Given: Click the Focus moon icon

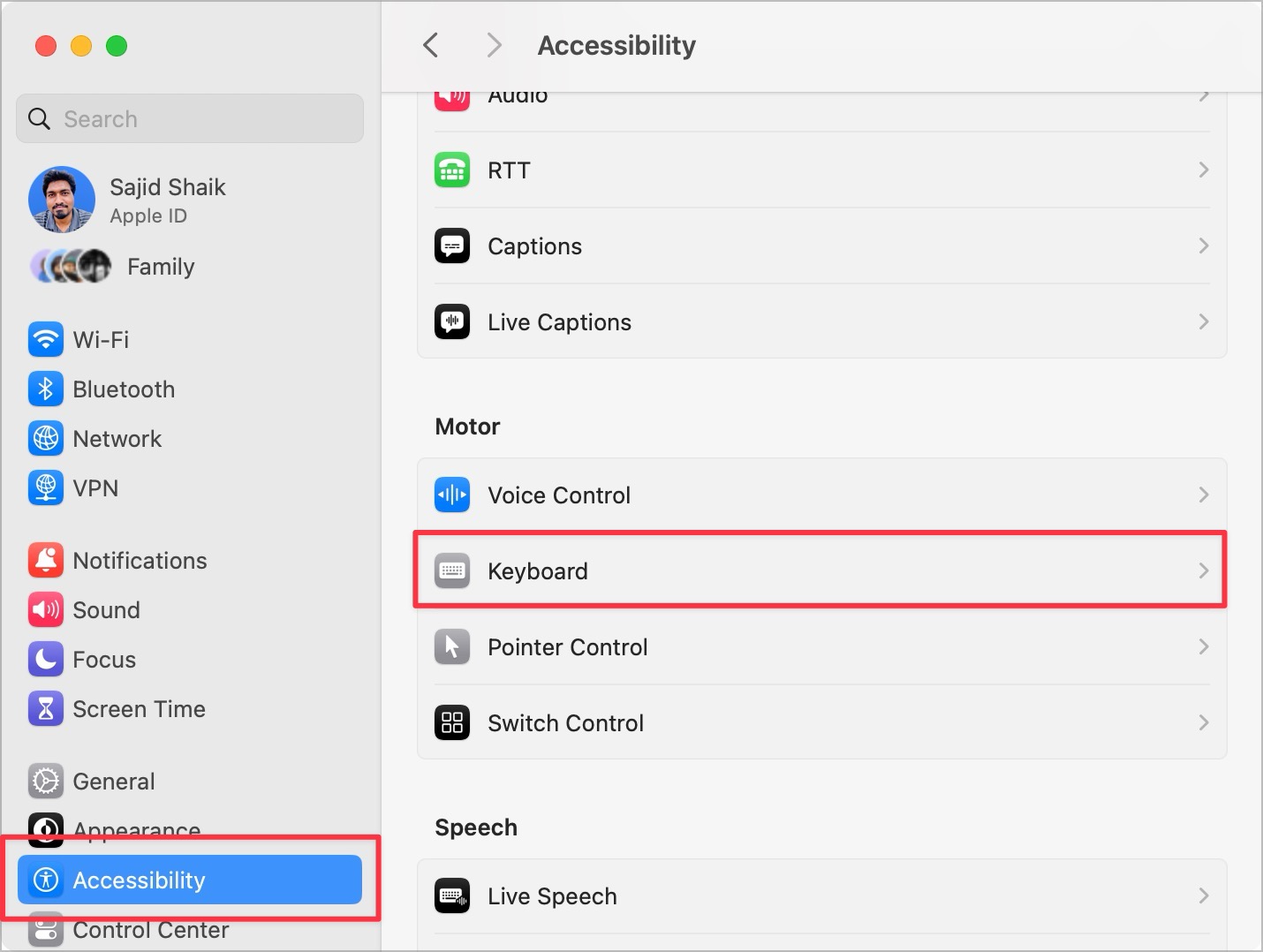Looking at the screenshot, I should (x=45, y=660).
